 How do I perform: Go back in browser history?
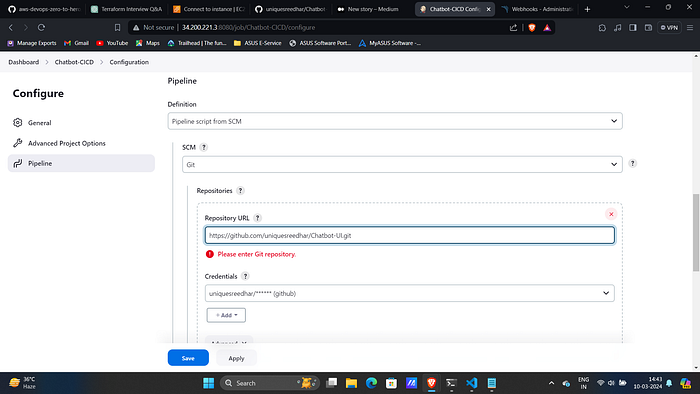click(11, 27)
